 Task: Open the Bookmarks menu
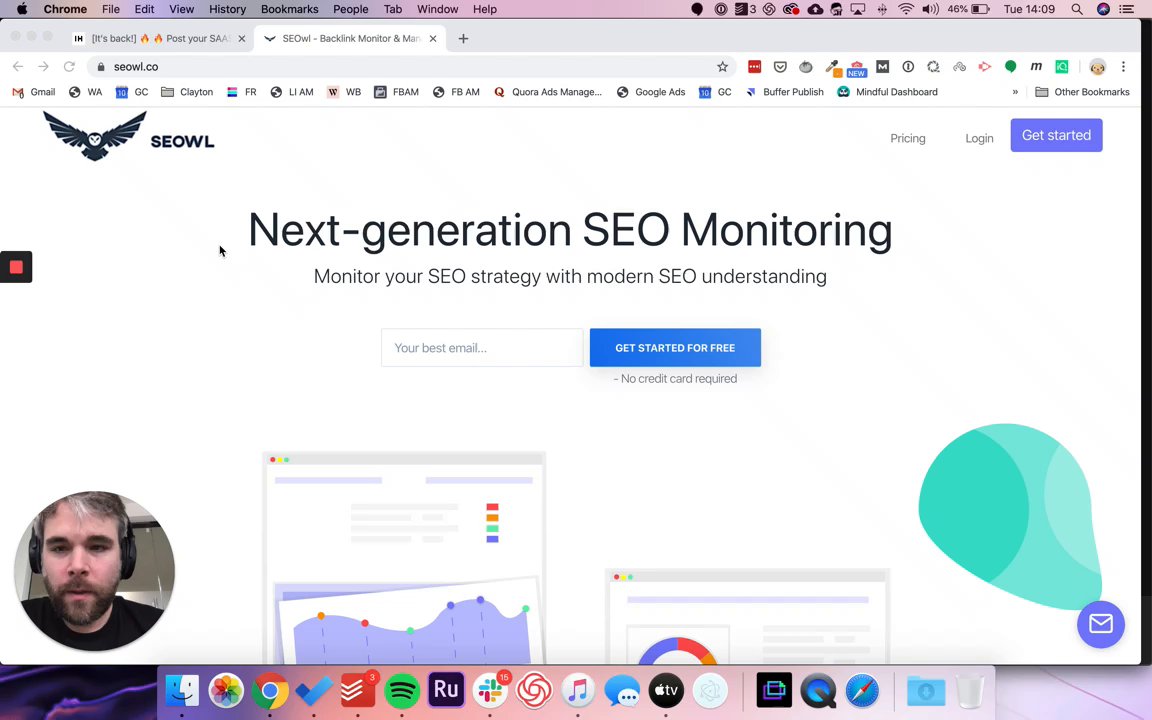[x=289, y=10]
